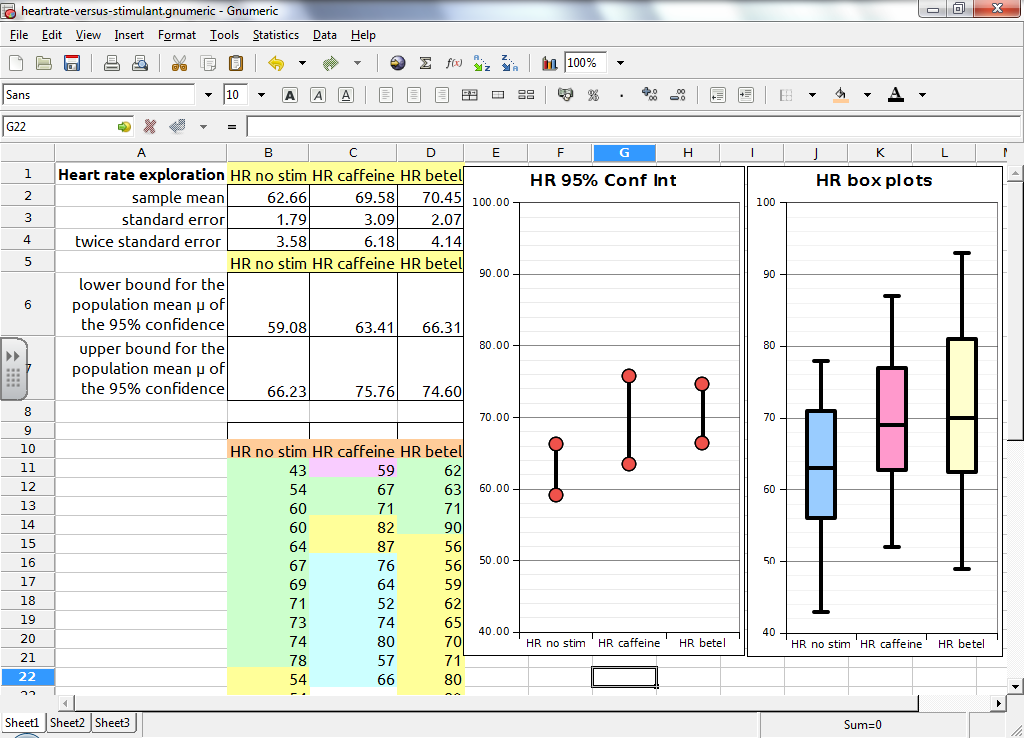Image resolution: width=1024 pixels, height=738 pixels.
Task: Open the Format menu
Action: (x=176, y=35)
